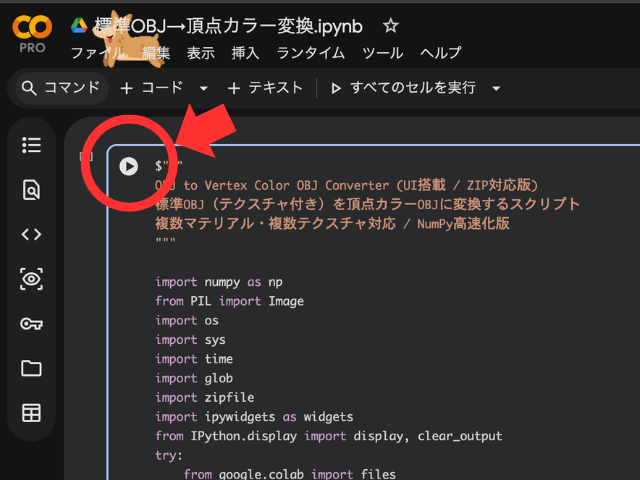Open the table of contents sidebar icon
This screenshot has width=640, height=480.
[32, 146]
